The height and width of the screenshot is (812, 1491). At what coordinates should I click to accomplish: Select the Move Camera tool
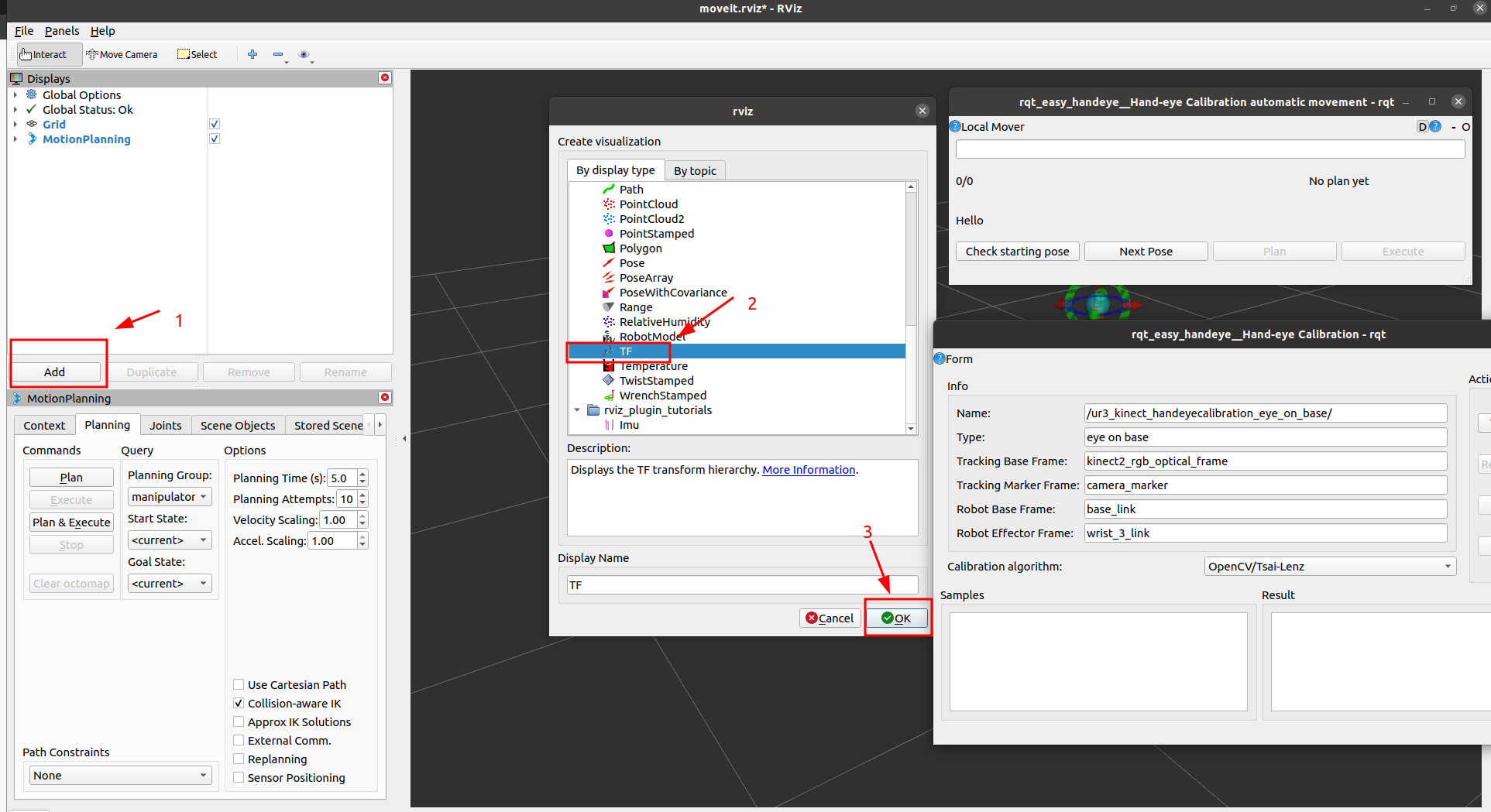[x=122, y=54]
